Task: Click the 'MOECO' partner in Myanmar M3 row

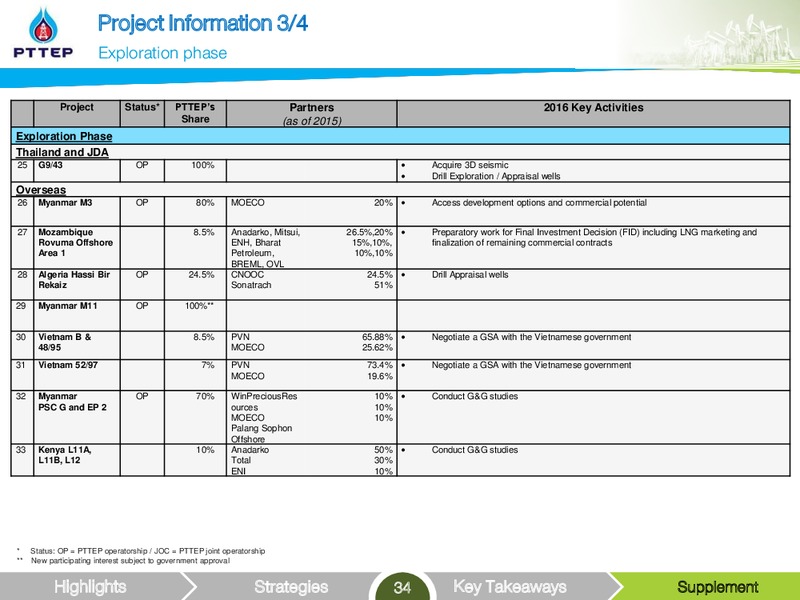Action: pyautogui.click(x=247, y=203)
